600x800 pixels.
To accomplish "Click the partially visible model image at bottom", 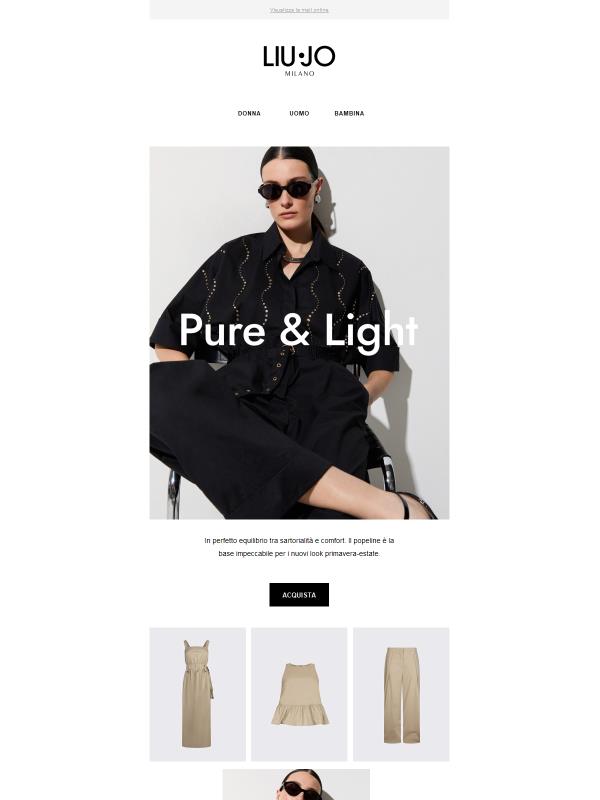I will 296,785.
